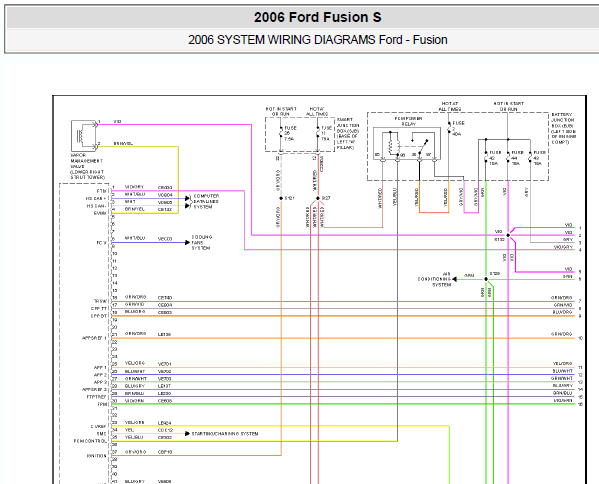The width and height of the screenshot is (599, 484).
Task: Click the "HS CAN -" pin label
Action: tap(96, 206)
